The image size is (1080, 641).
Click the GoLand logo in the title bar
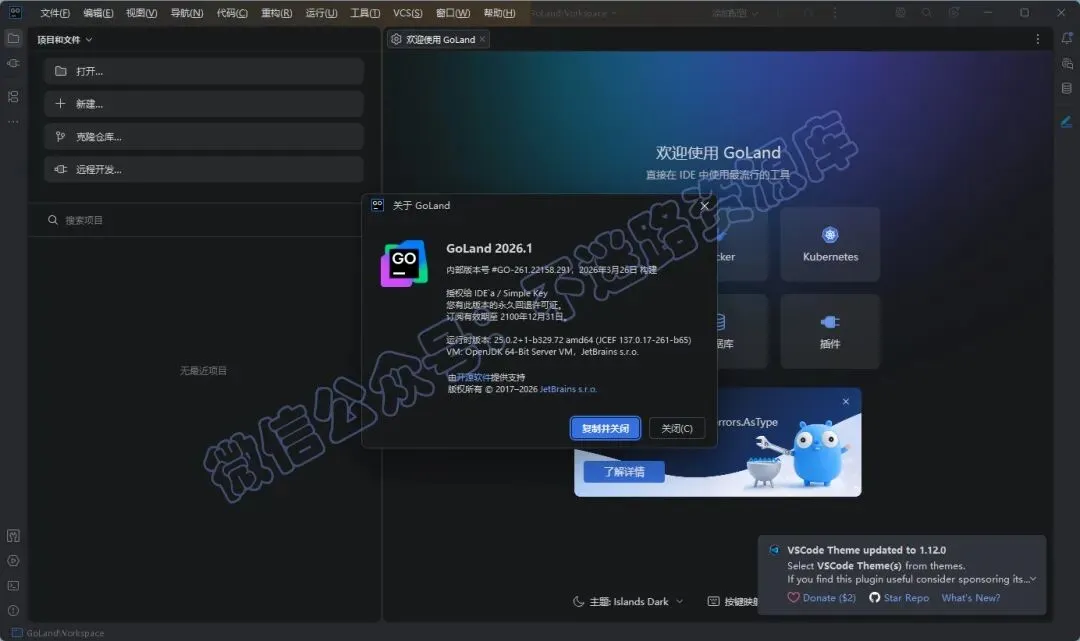click(x=14, y=12)
